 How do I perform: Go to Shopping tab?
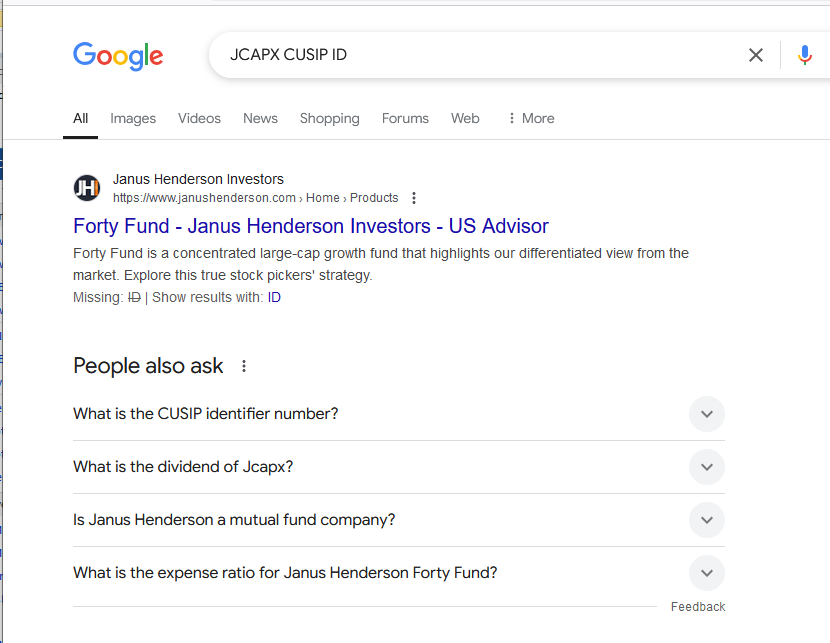(x=329, y=119)
